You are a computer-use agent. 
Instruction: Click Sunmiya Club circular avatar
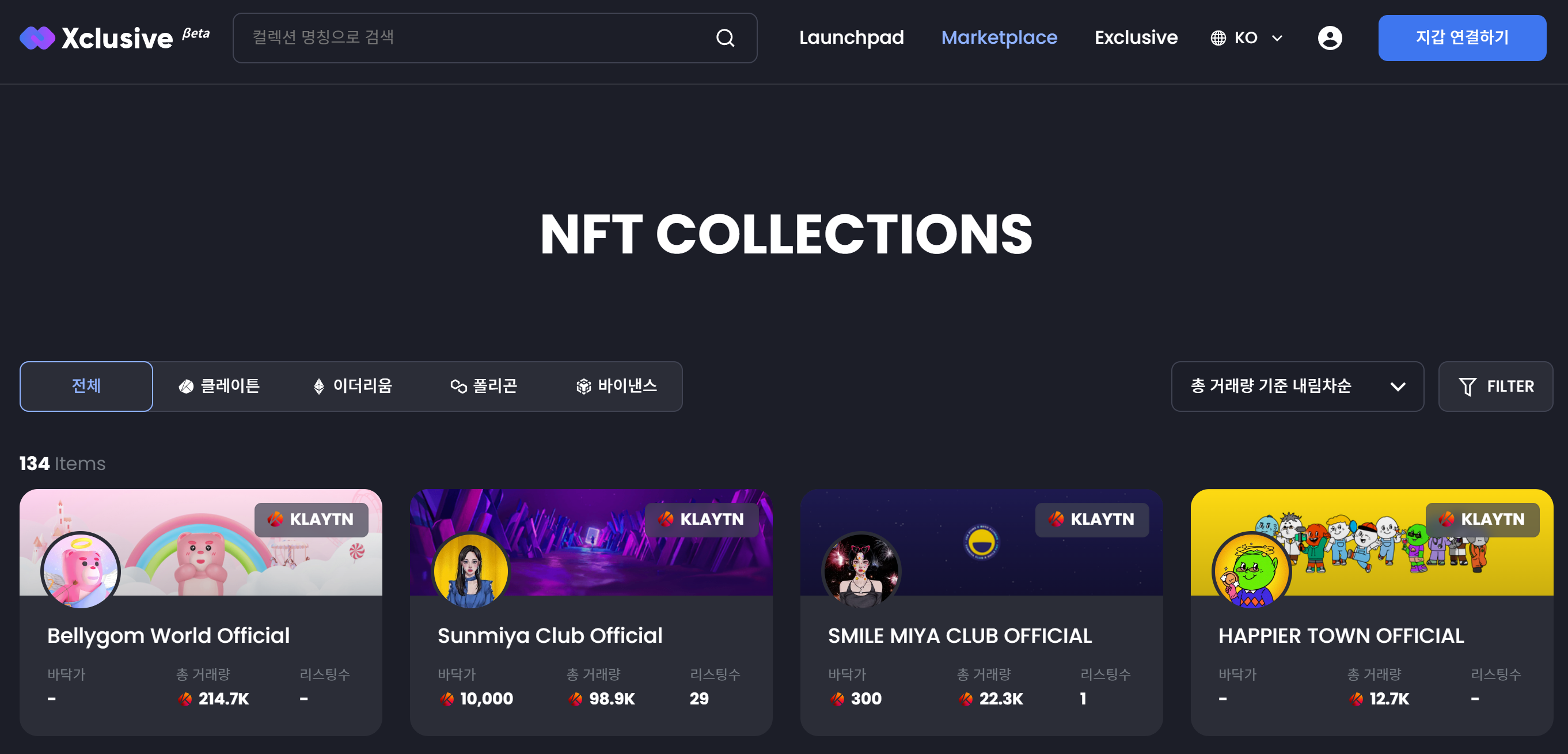click(x=470, y=571)
